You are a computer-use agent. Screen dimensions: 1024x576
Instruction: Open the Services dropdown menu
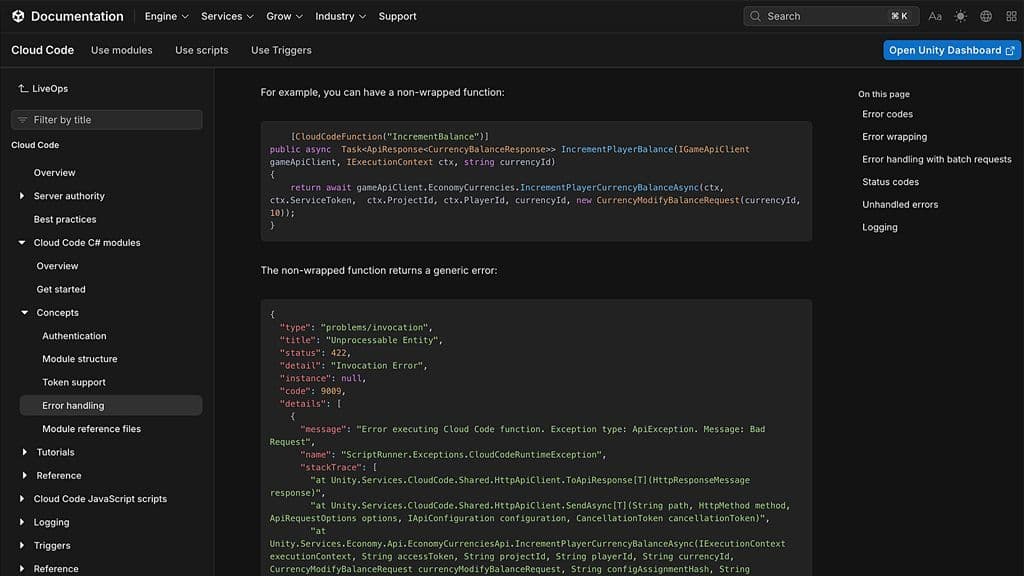tap(222, 16)
